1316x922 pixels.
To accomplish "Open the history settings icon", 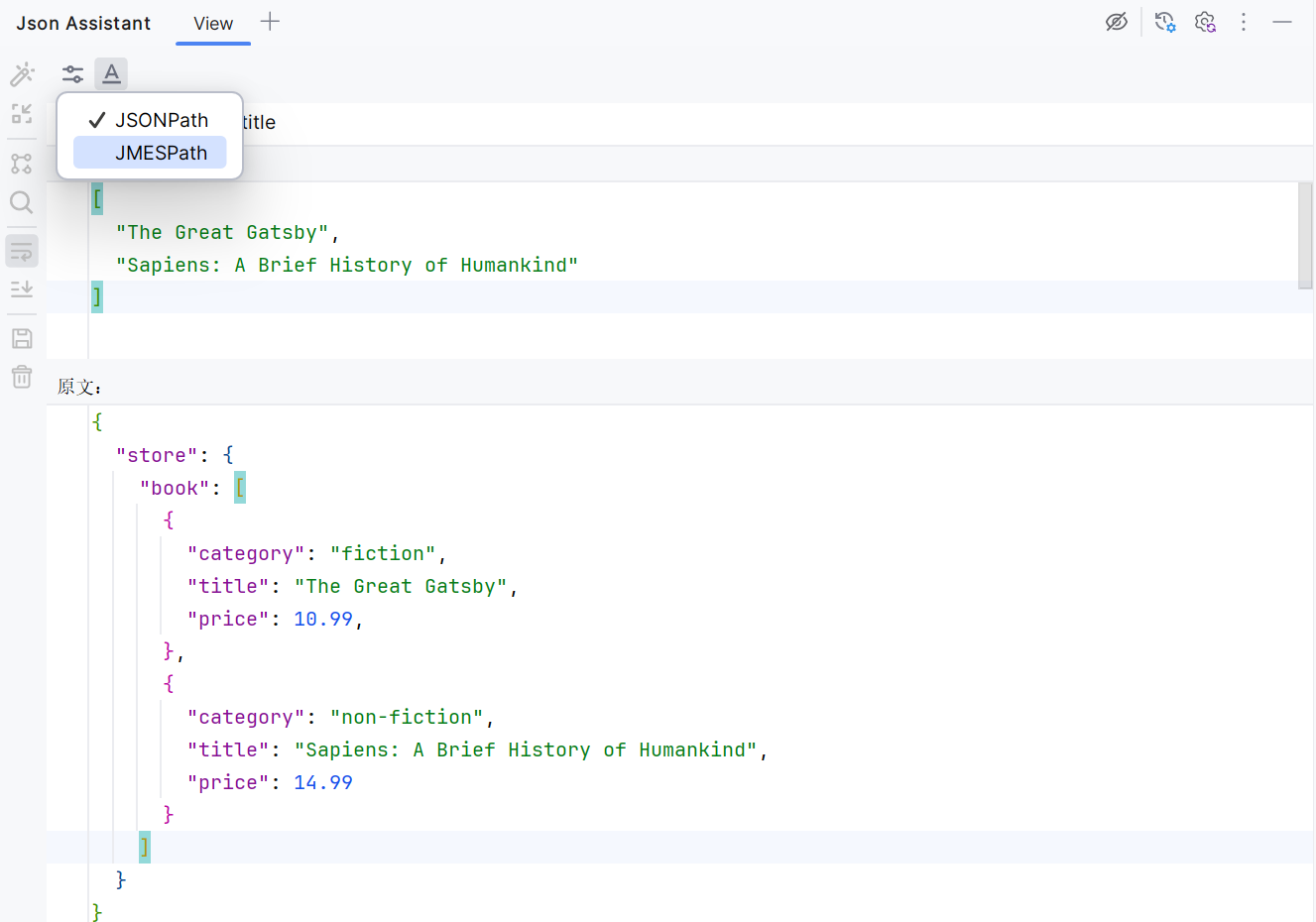I will click(1164, 21).
